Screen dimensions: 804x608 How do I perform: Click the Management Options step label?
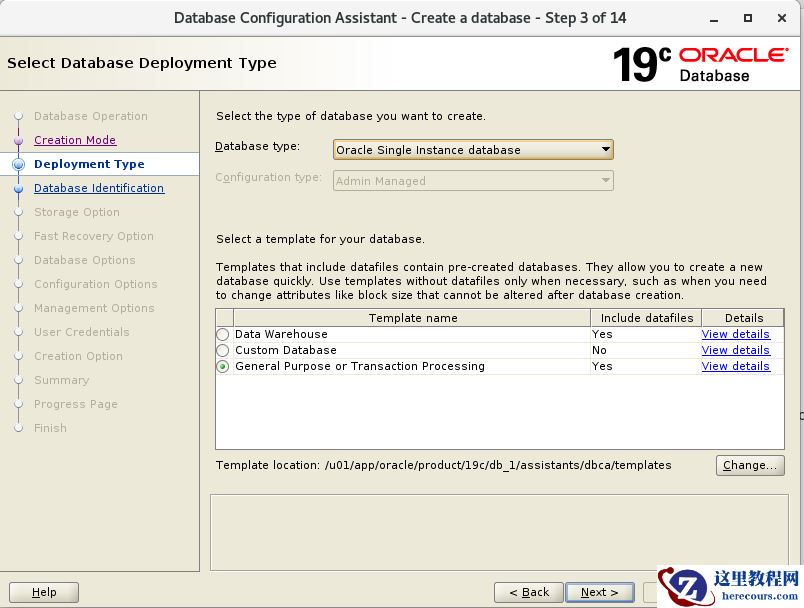tap(94, 308)
